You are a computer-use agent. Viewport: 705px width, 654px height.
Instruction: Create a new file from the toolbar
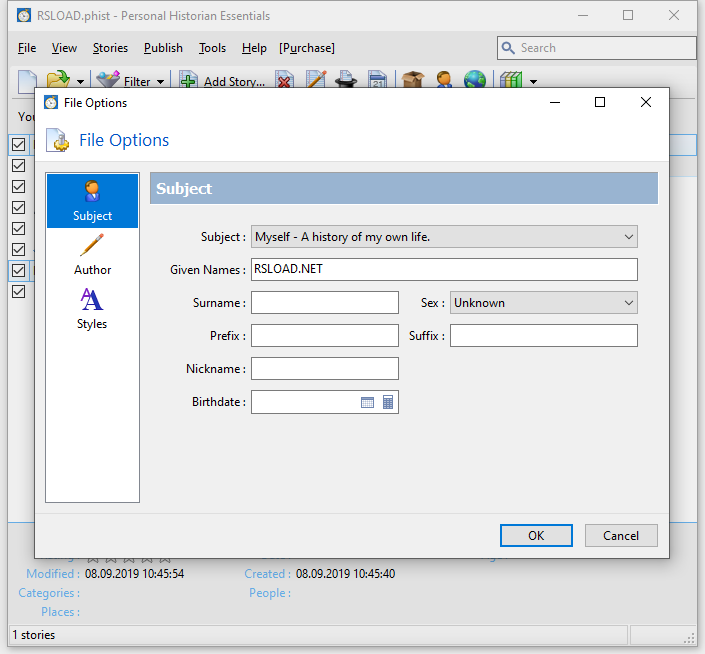click(x=27, y=81)
